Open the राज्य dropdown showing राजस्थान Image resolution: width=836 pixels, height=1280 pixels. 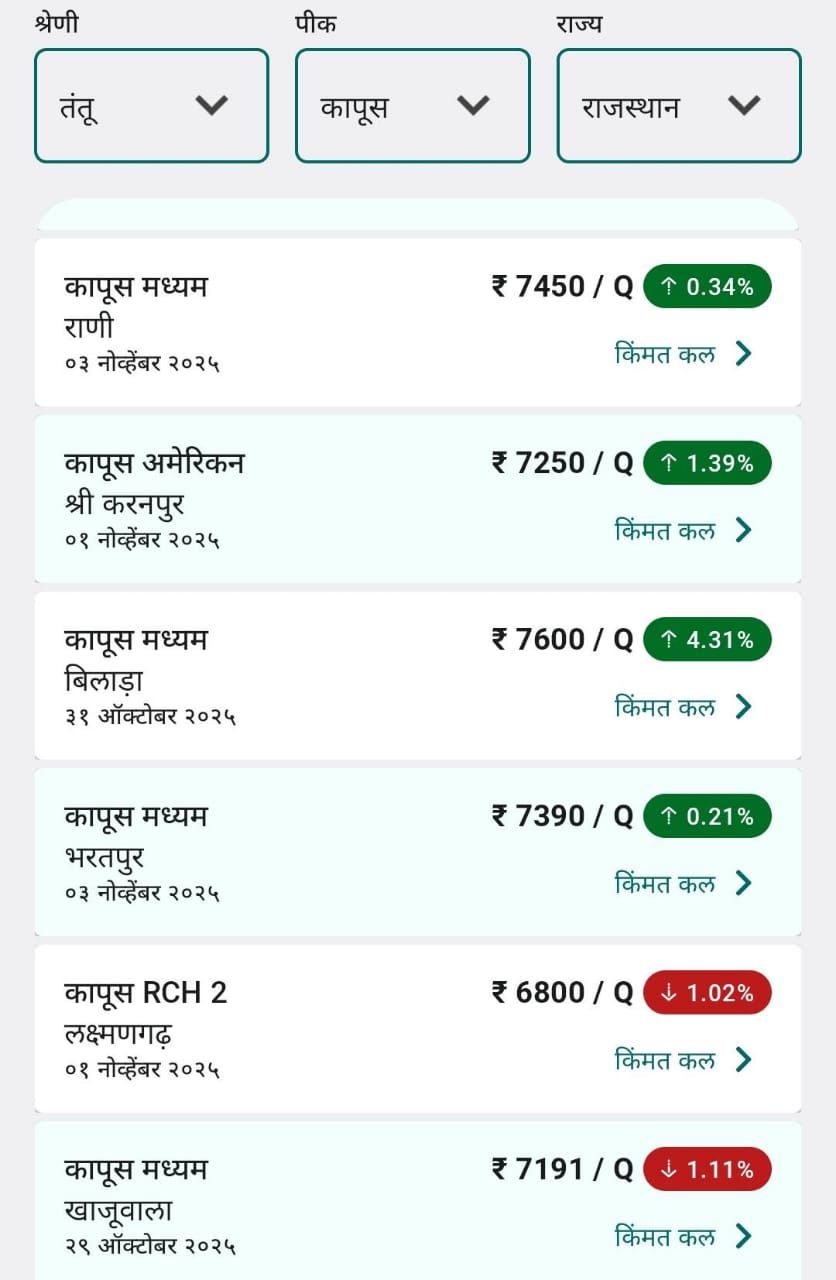(678, 105)
